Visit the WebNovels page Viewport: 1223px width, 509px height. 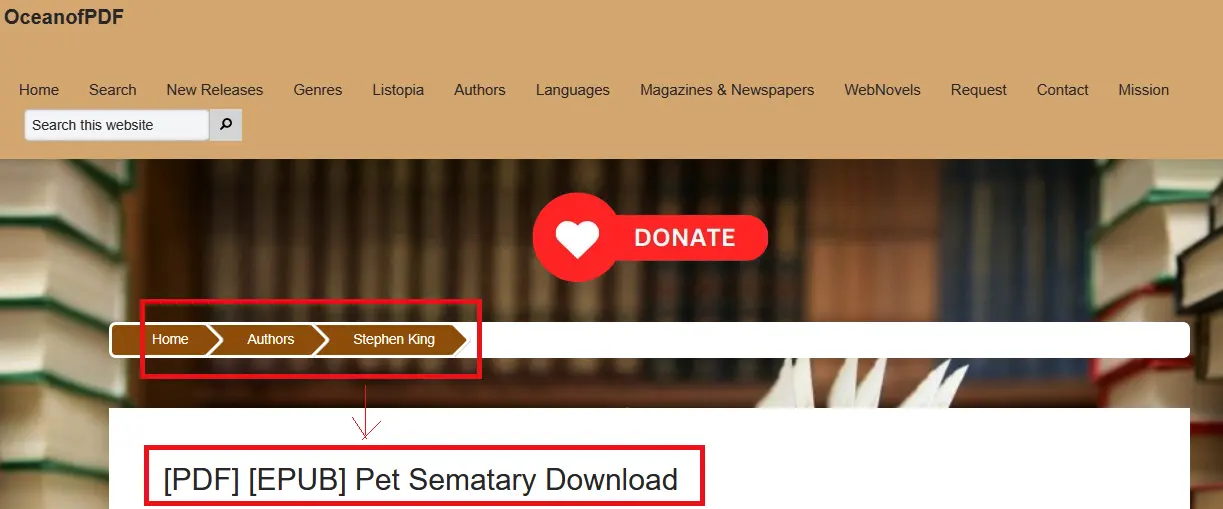point(883,90)
